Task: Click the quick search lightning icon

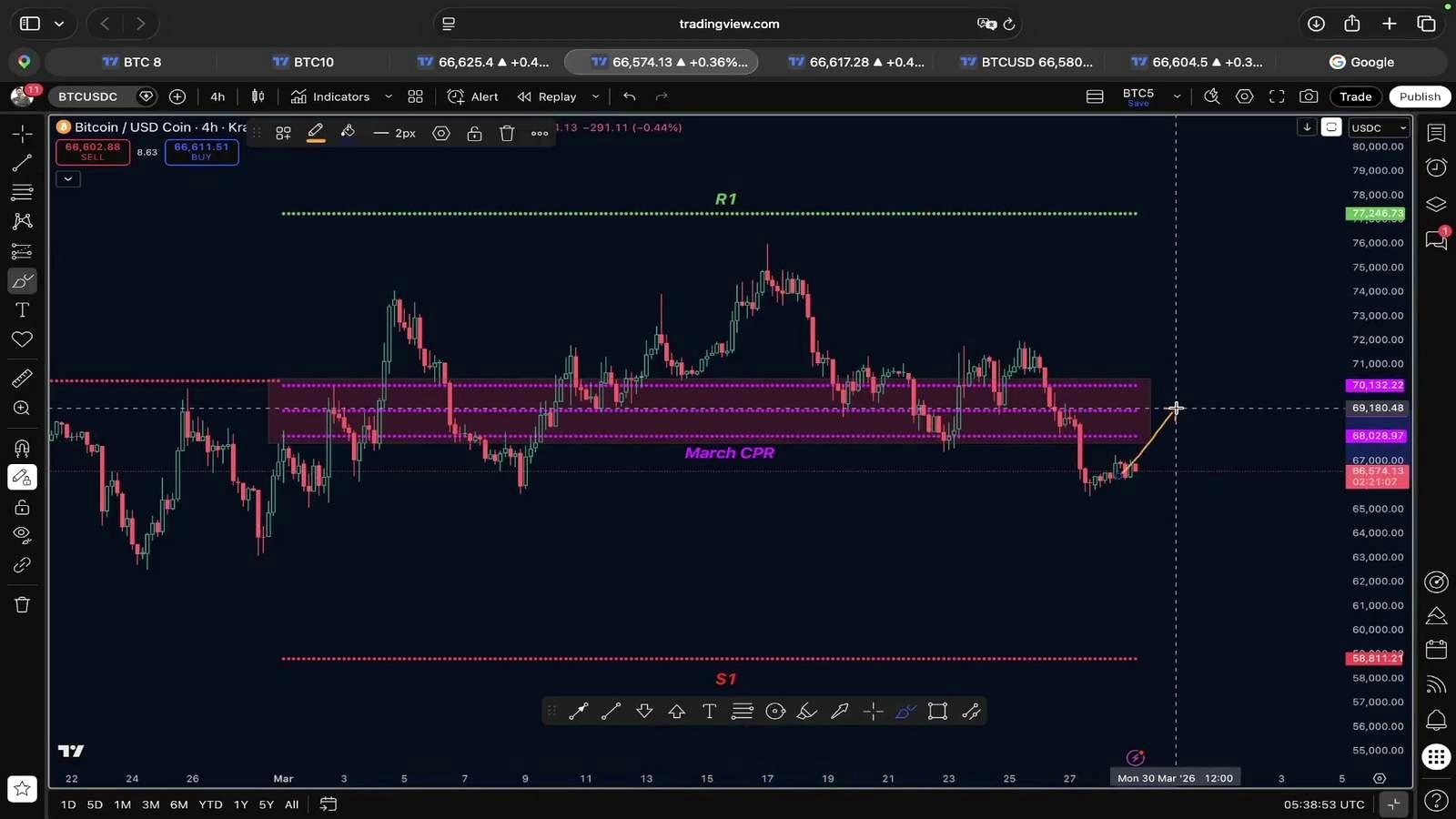Action: point(1211,96)
